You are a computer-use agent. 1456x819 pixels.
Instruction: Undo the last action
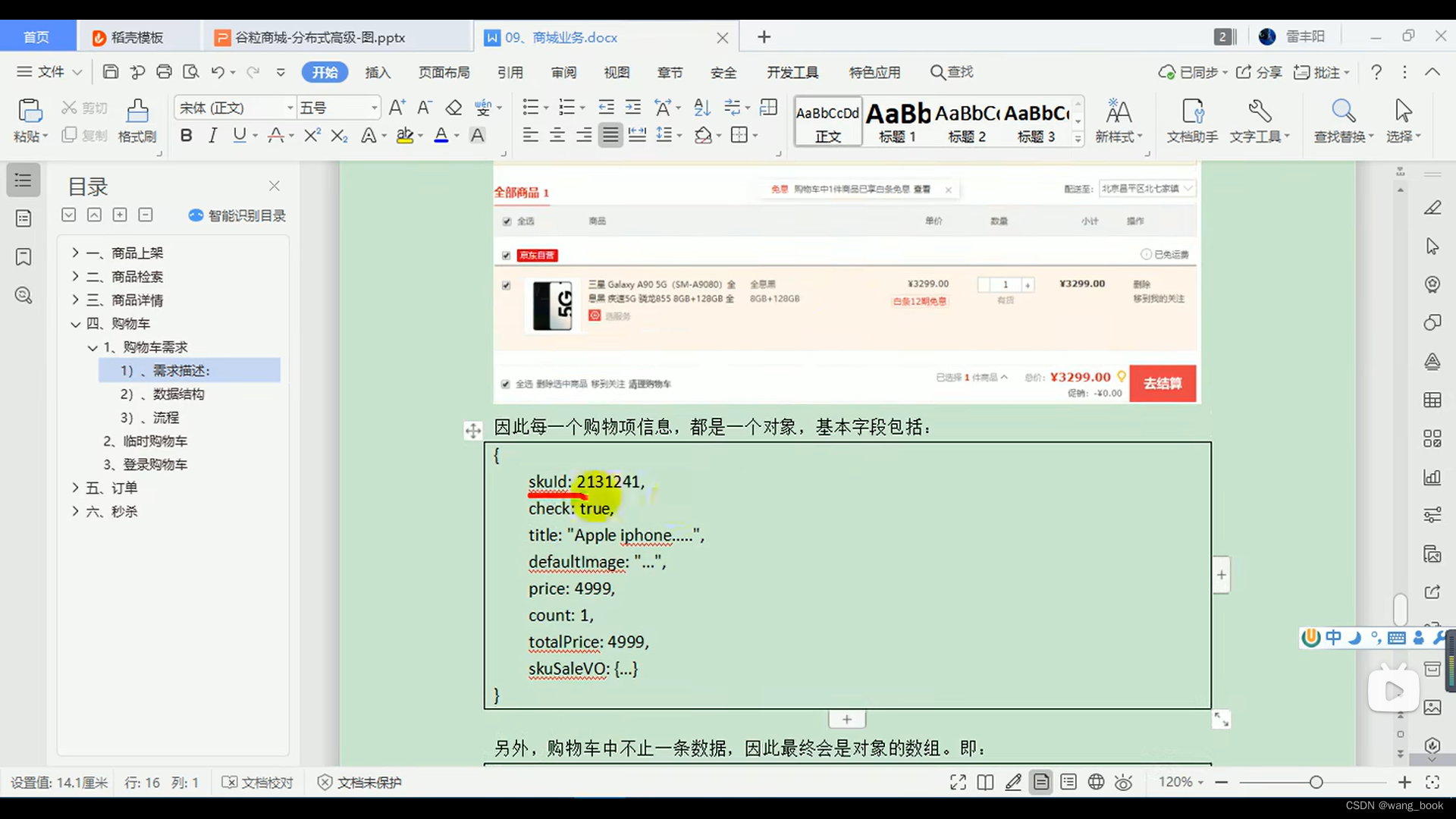click(x=218, y=72)
